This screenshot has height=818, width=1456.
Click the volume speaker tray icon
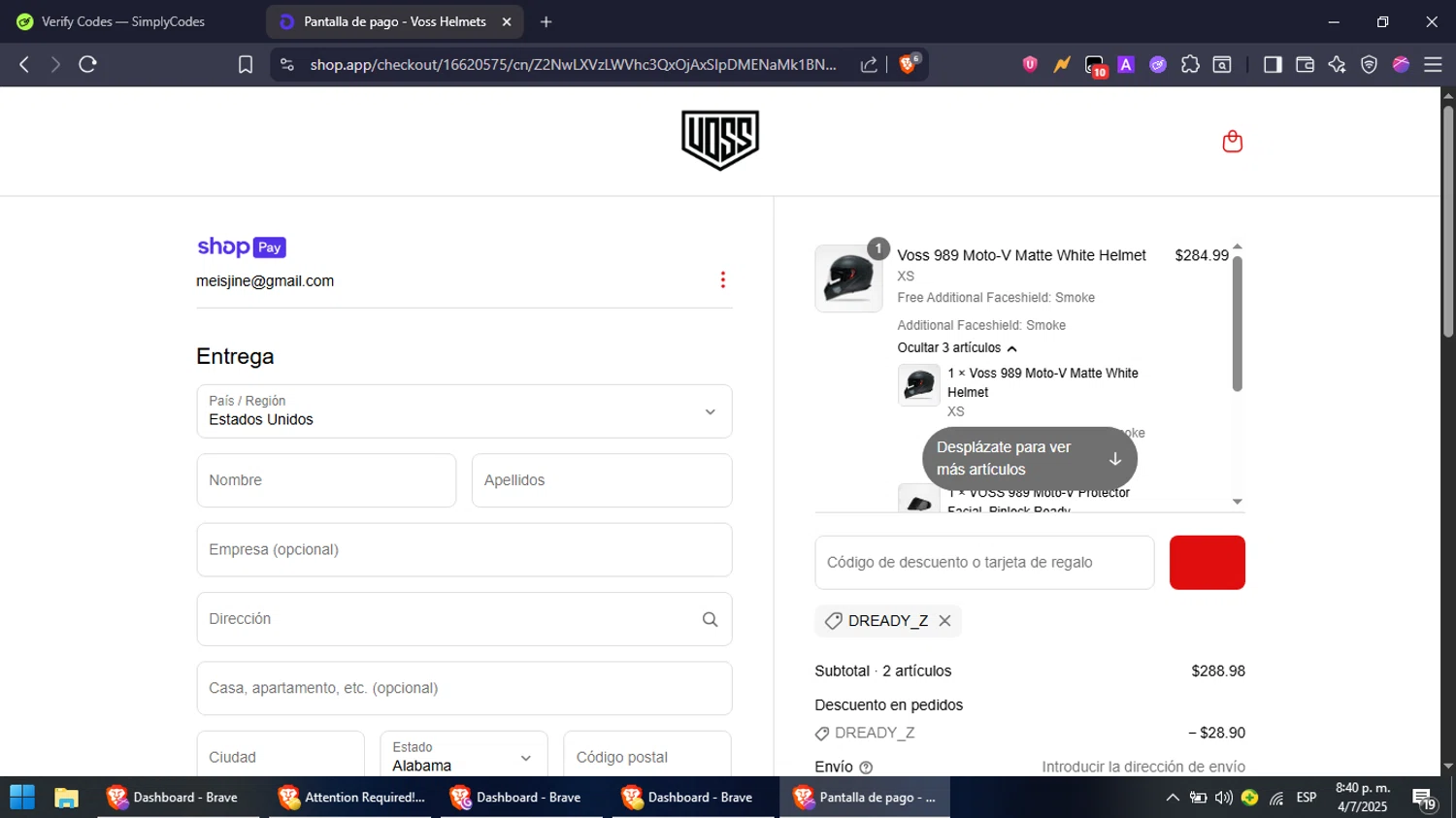[x=1224, y=798]
